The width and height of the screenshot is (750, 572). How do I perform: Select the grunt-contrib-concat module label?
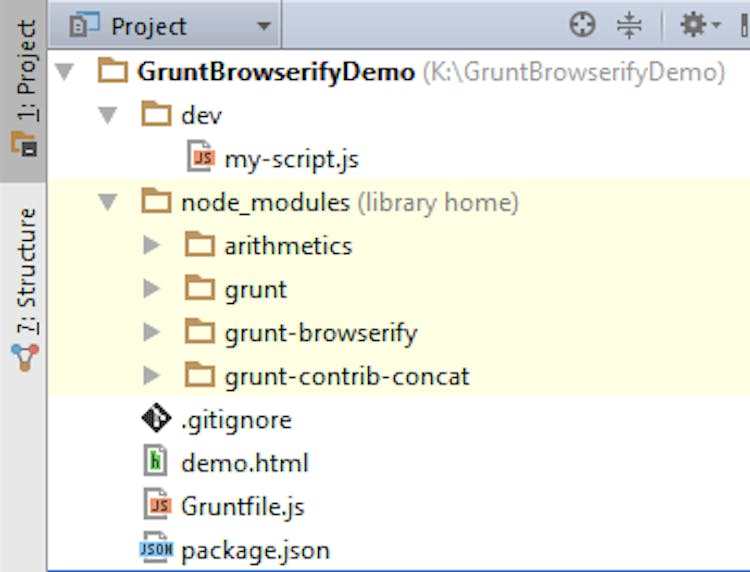pyautogui.click(x=347, y=377)
